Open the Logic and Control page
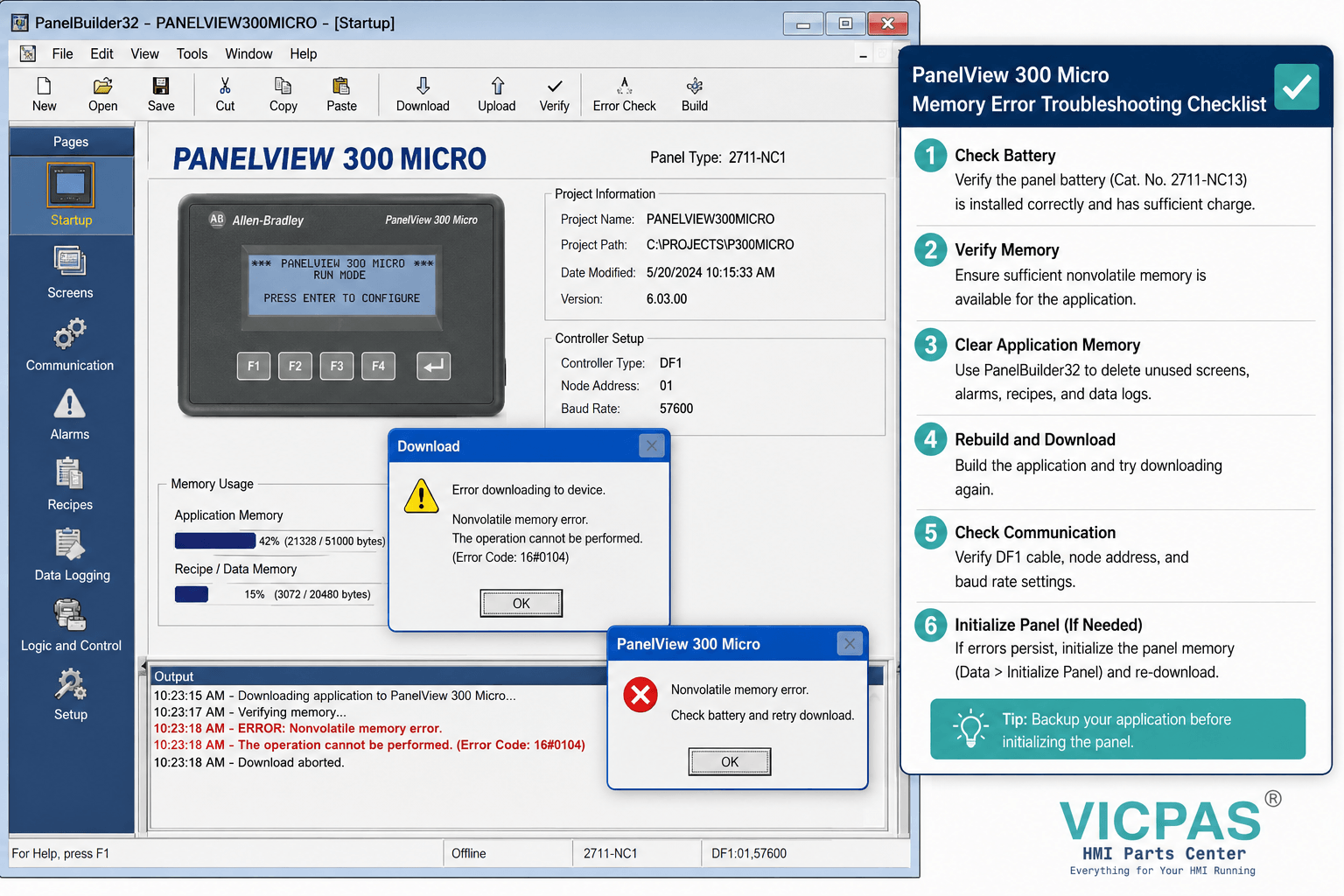This screenshot has height=896, width=1344. 71,626
